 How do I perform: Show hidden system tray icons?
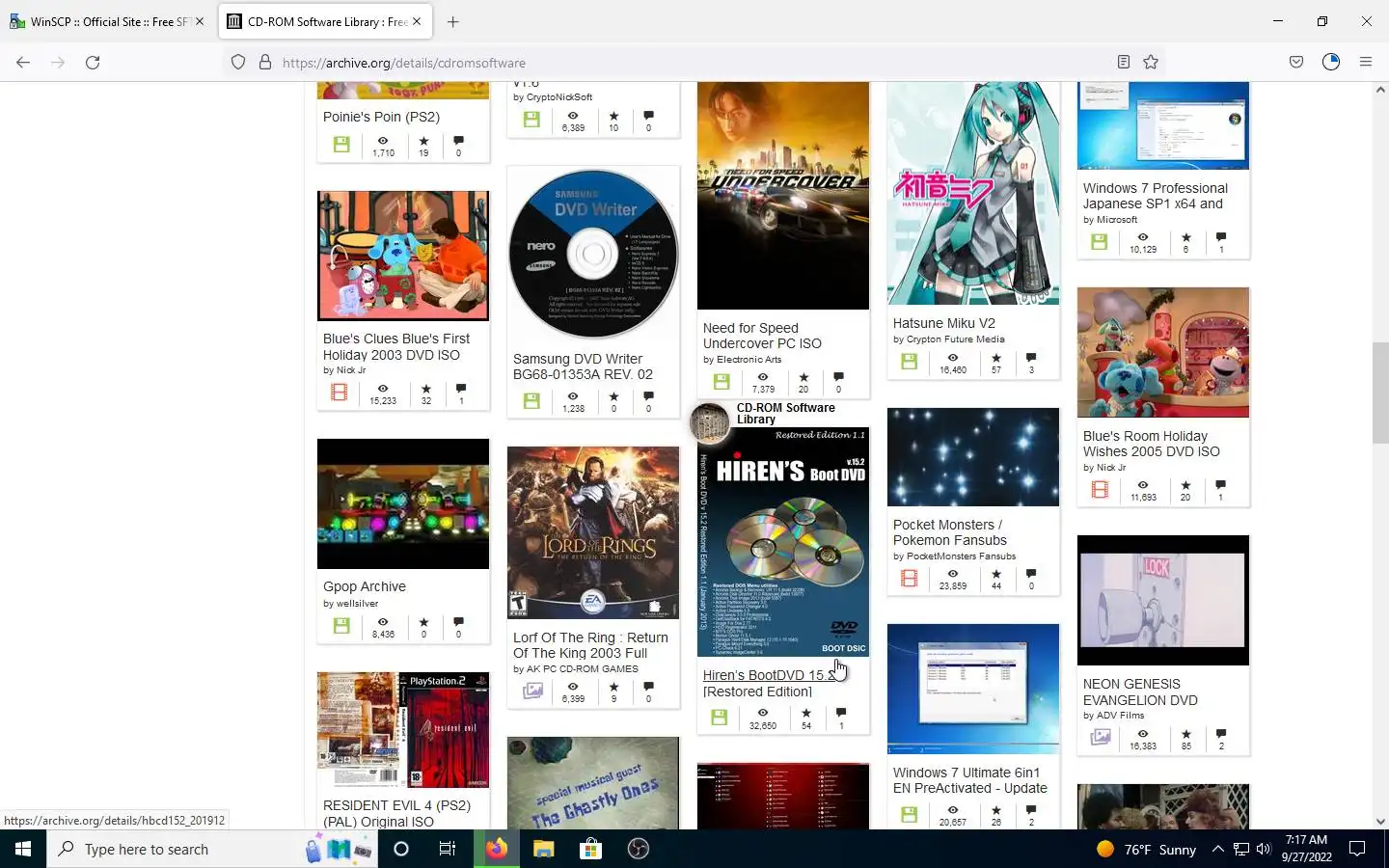point(1217,849)
